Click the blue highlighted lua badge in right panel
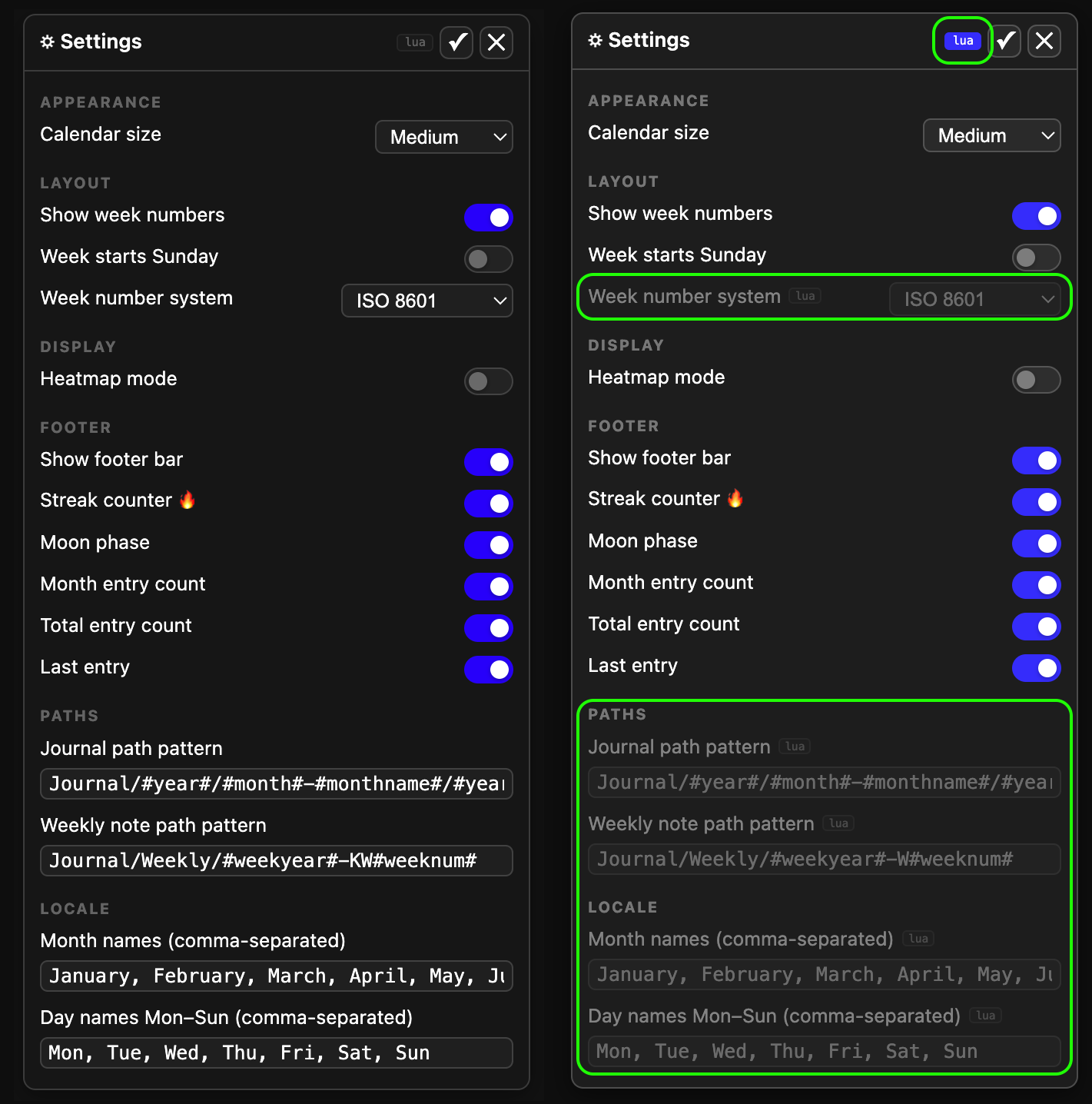Screen dimensions: 1092x1104 pos(963,41)
